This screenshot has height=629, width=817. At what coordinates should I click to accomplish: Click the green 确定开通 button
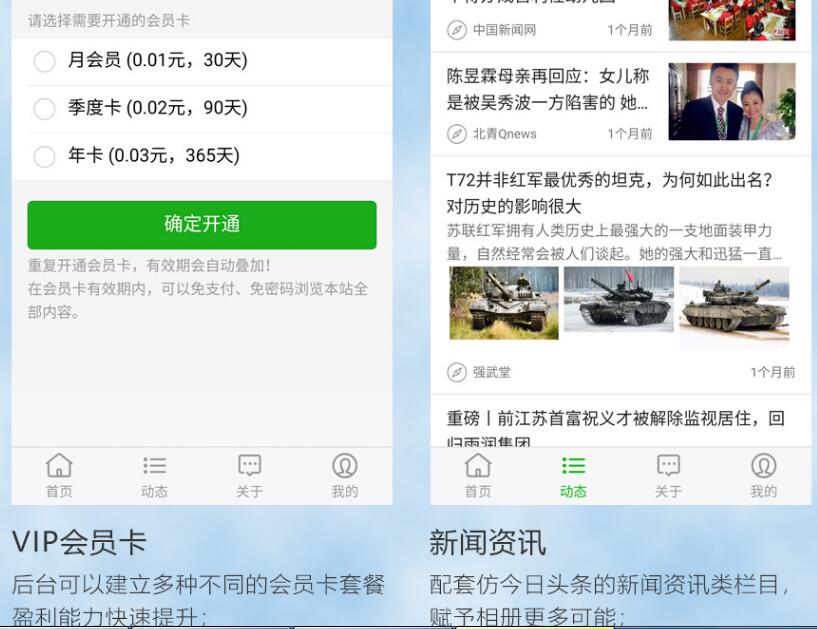[202, 225]
